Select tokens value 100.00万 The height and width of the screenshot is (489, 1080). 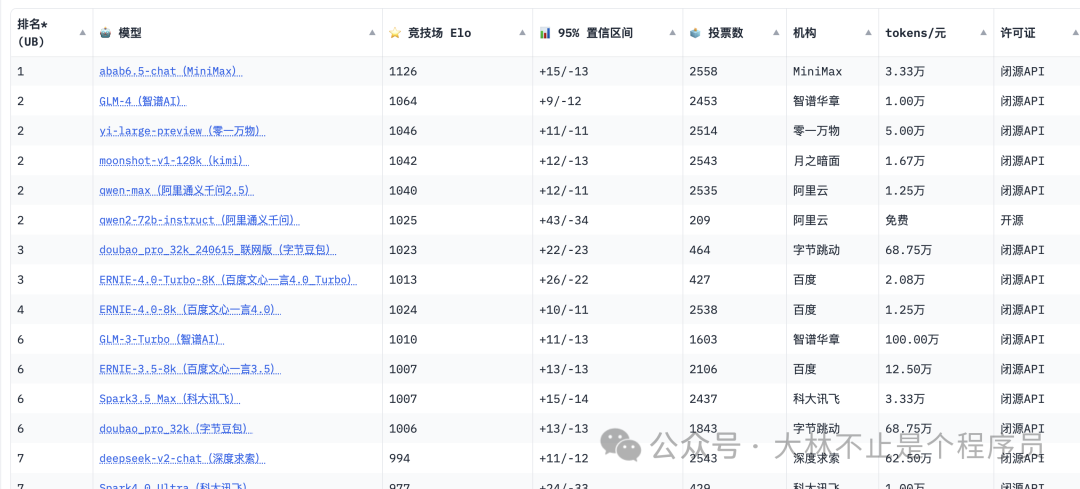912,340
